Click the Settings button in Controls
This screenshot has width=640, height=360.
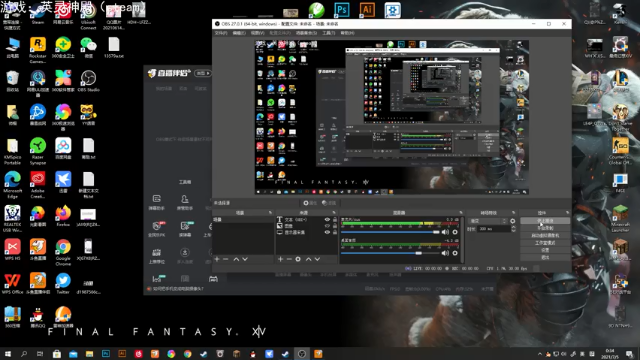pyautogui.click(x=545, y=250)
